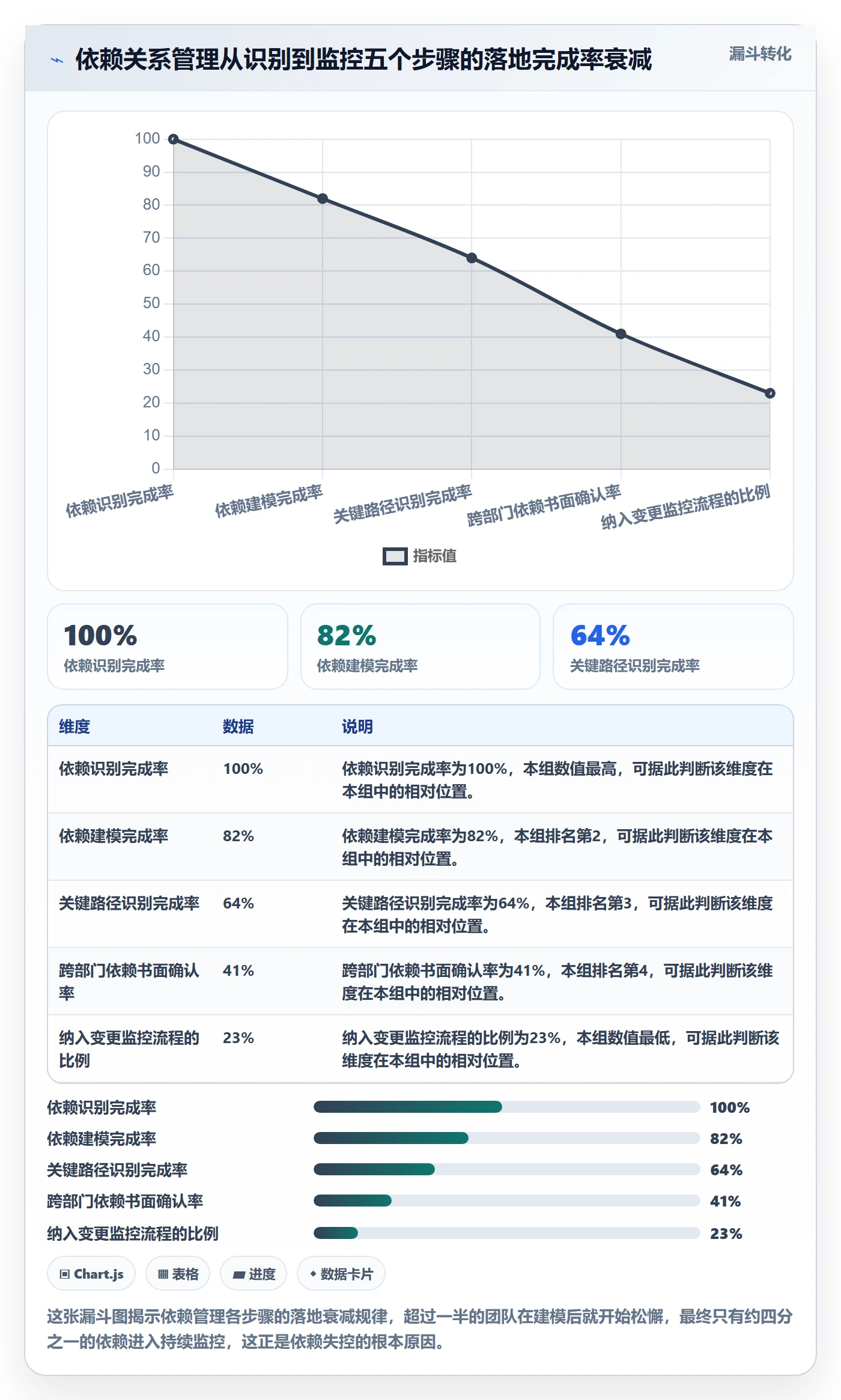Click the chart data point for 关键路径识别完成率
This screenshot has height=1400, width=841.
coord(472,258)
